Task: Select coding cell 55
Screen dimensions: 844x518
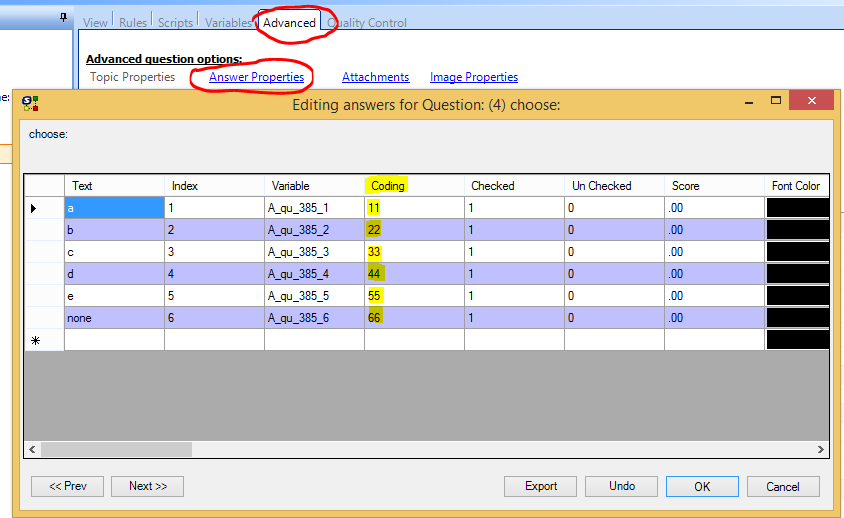Action: [414, 296]
